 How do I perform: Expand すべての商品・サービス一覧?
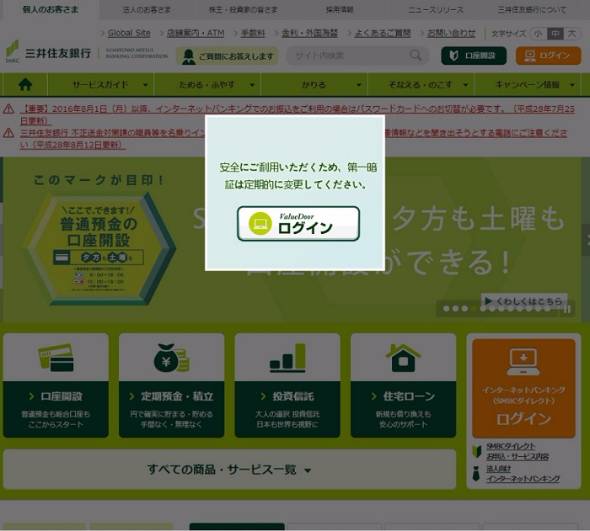230,469
